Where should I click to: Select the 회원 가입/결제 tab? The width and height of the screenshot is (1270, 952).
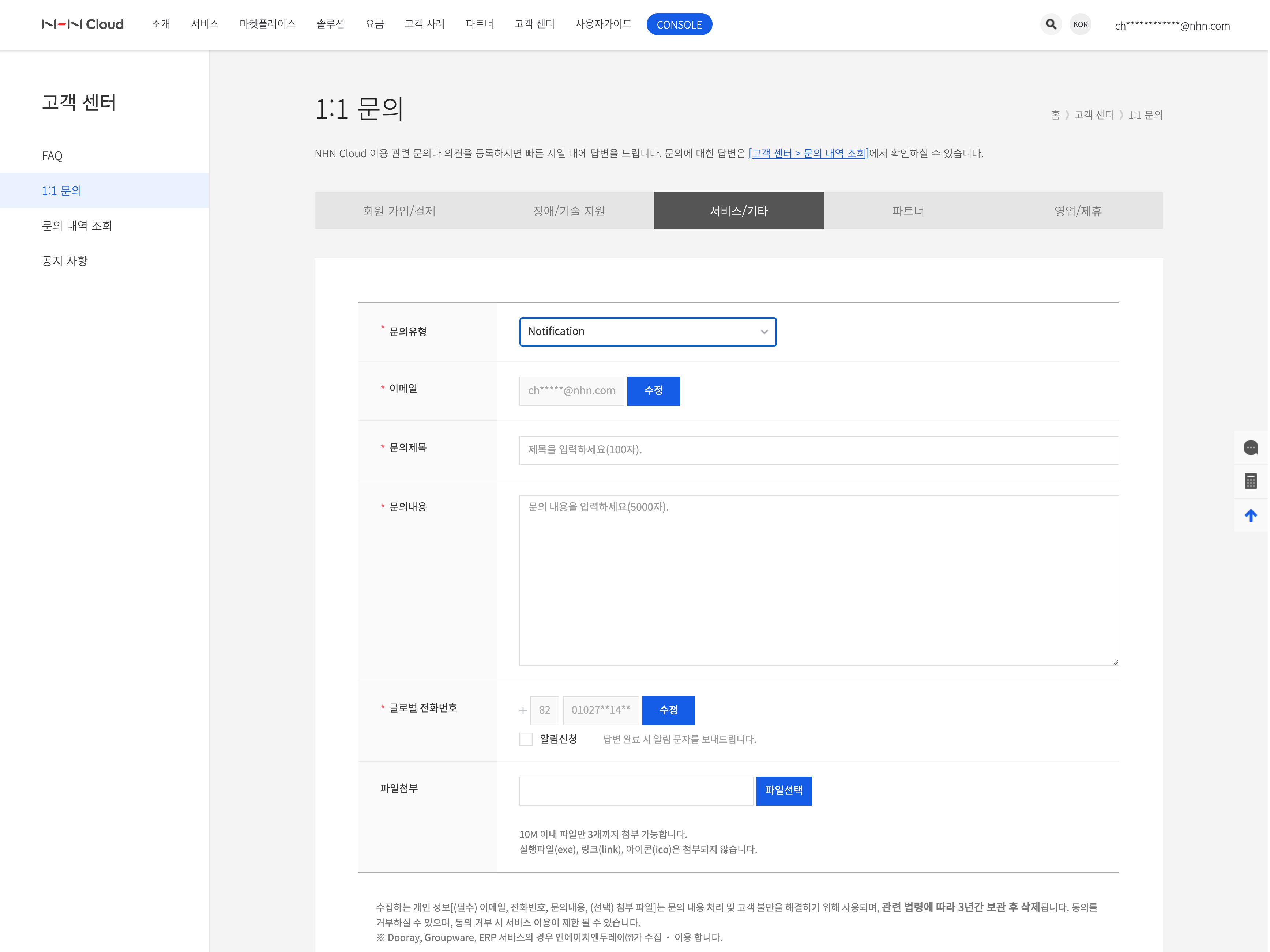[399, 211]
